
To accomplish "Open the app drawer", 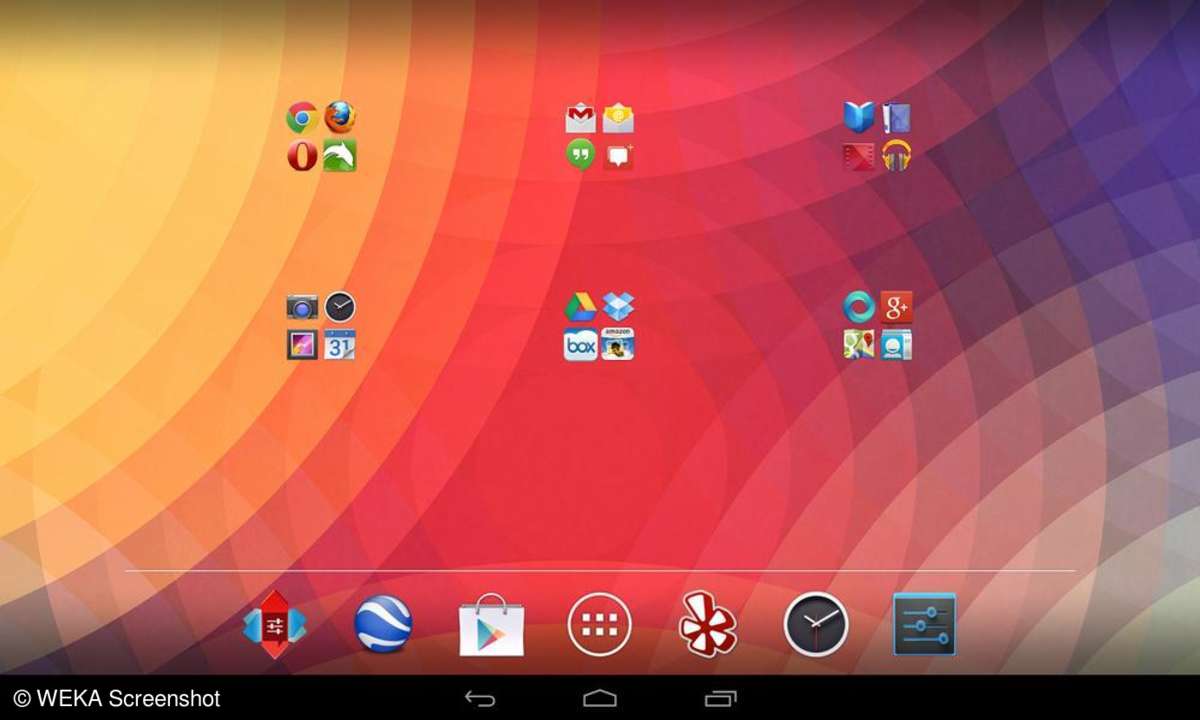I will coord(600,625).
